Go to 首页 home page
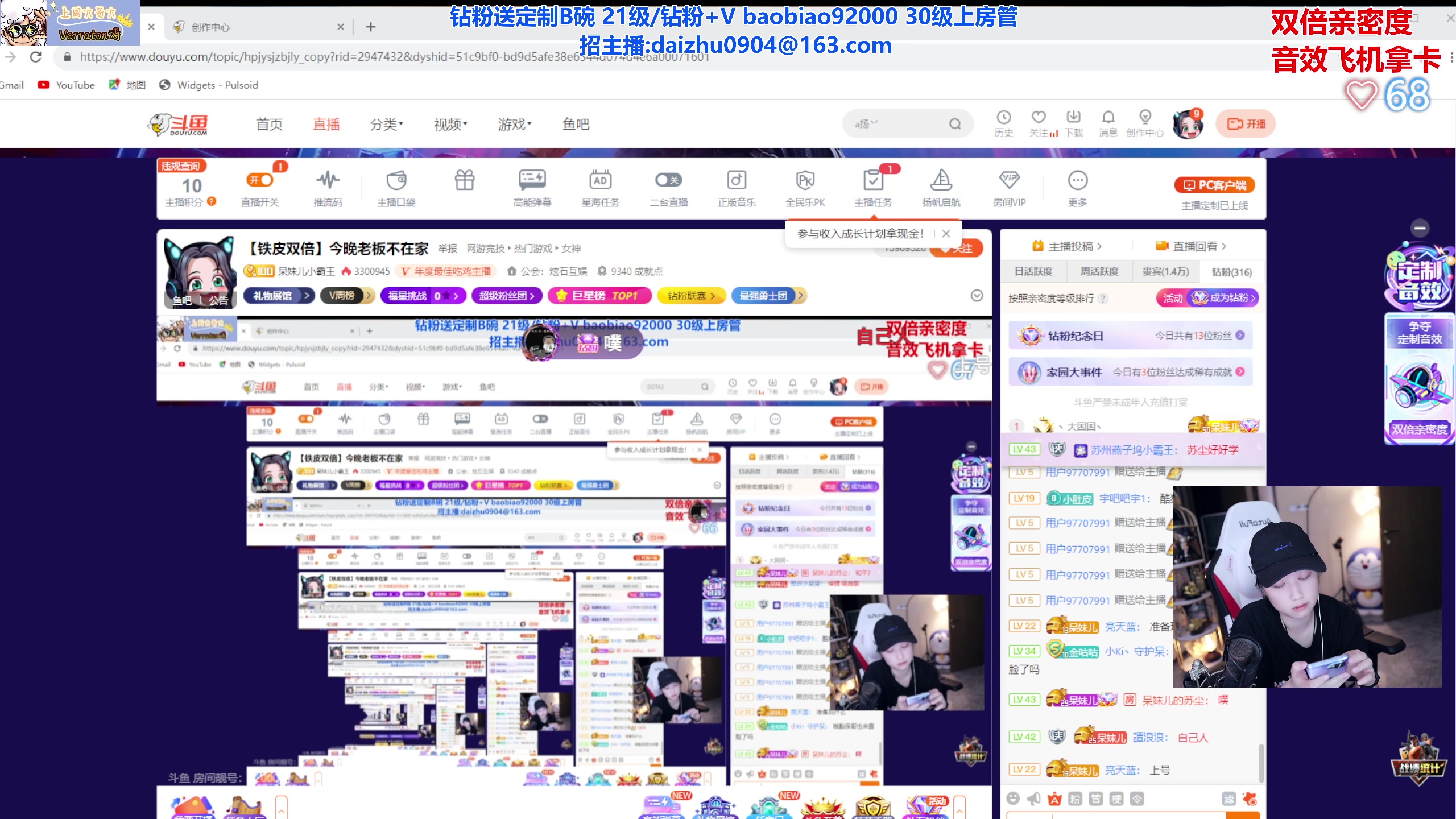 [269, 124]
